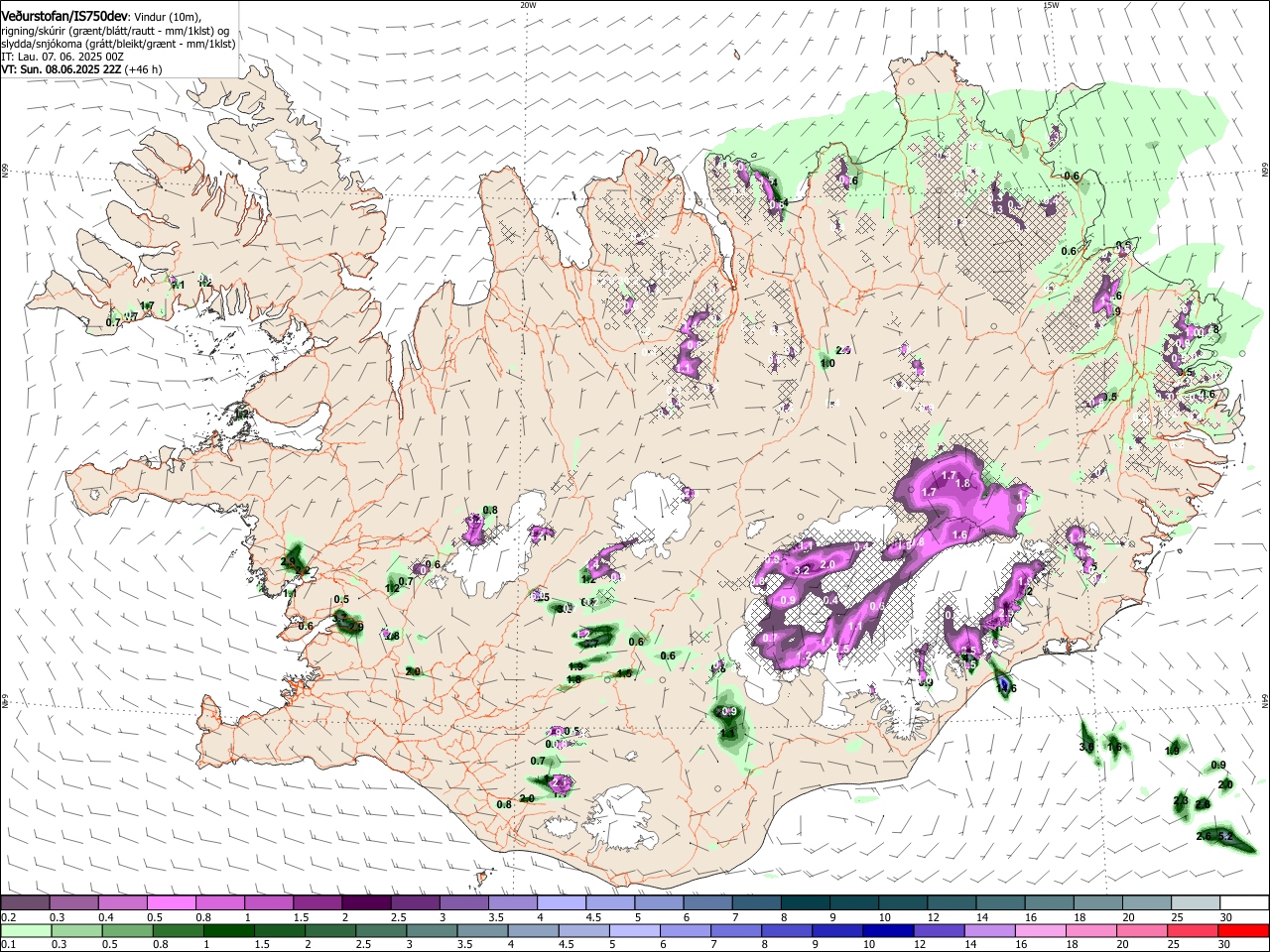The width and height of the screenshot is (1270, 952).
Task: Click the white 30 snow legend swatch
Action: [1243, 903]
